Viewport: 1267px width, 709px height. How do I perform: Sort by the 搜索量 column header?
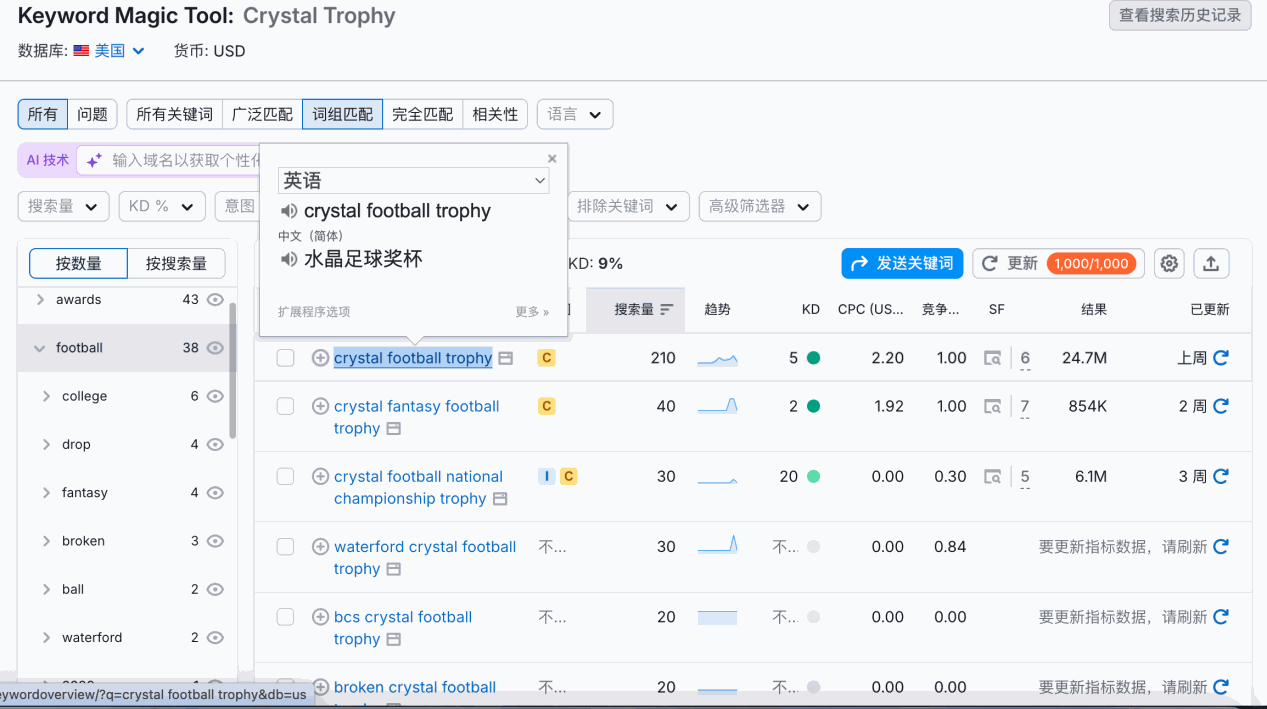(635, 310)
